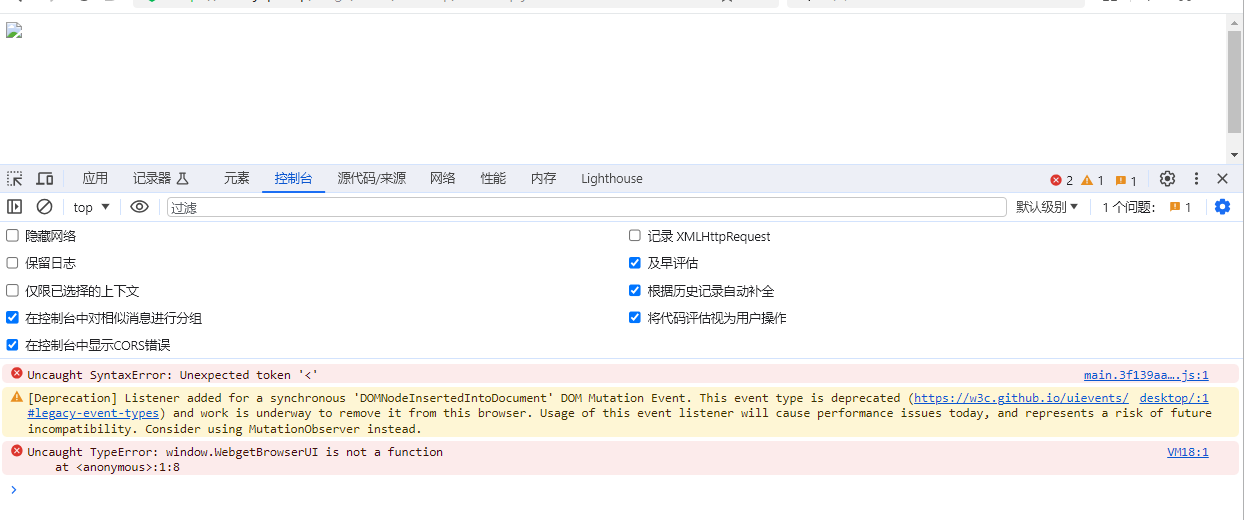Image resolution: width=1244 pixels, height=520 pixels.
Task: Open the 记录器 tab
Action: [x=161, y=179]
